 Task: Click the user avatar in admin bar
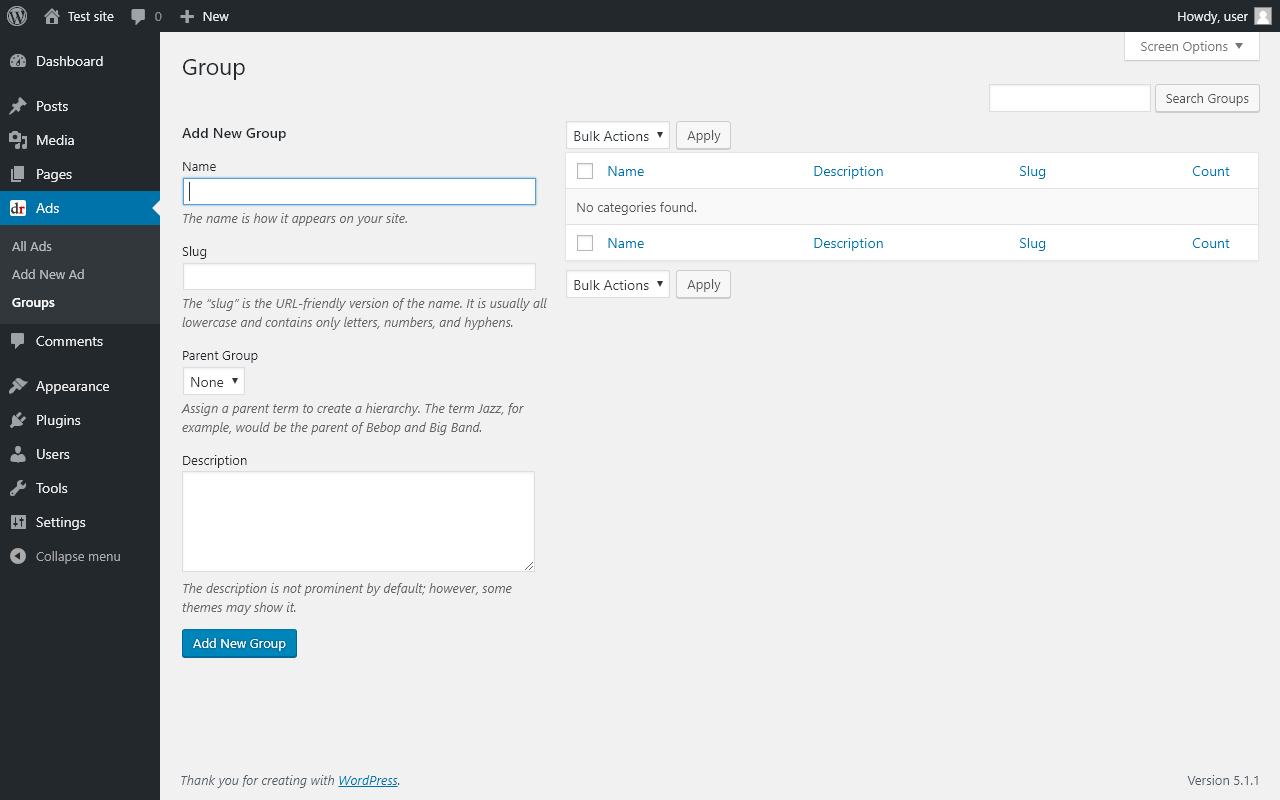tap(1263, 16)
